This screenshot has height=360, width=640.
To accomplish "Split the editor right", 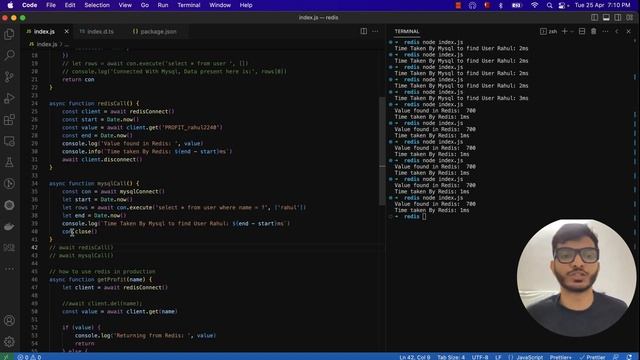I will click(363, 31).
